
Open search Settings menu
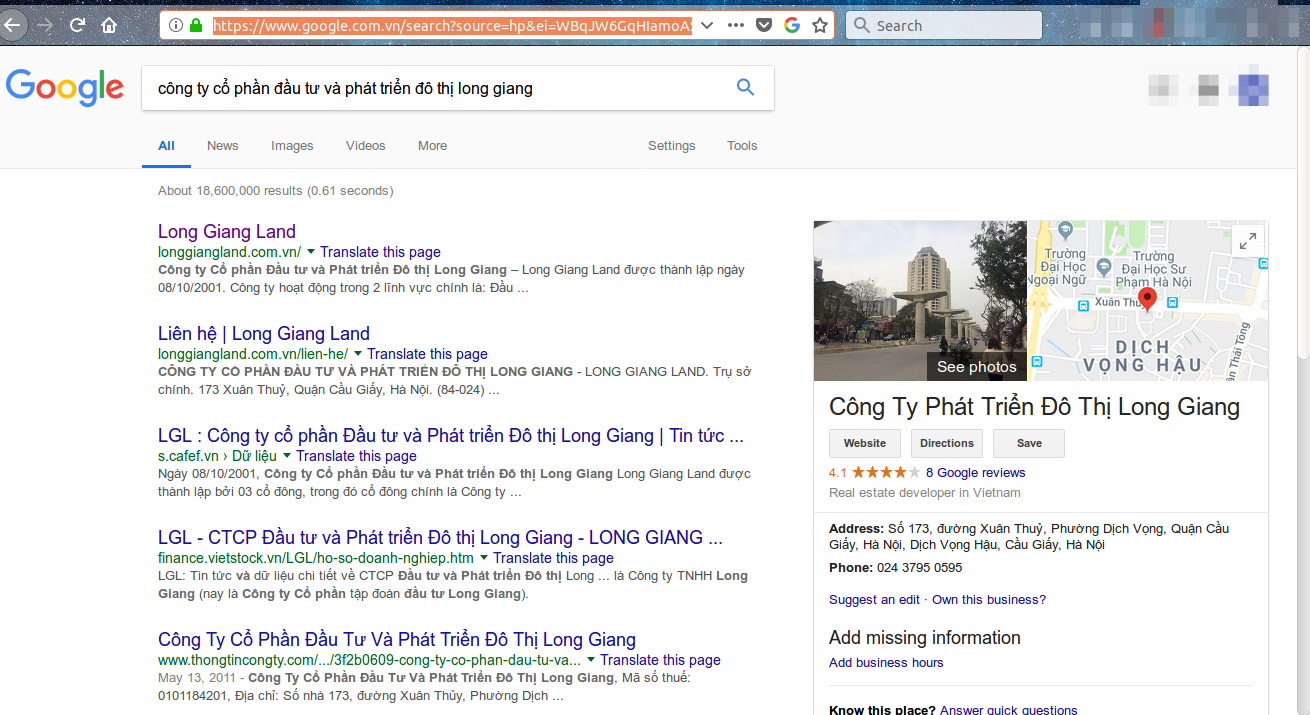pos(671,146)
